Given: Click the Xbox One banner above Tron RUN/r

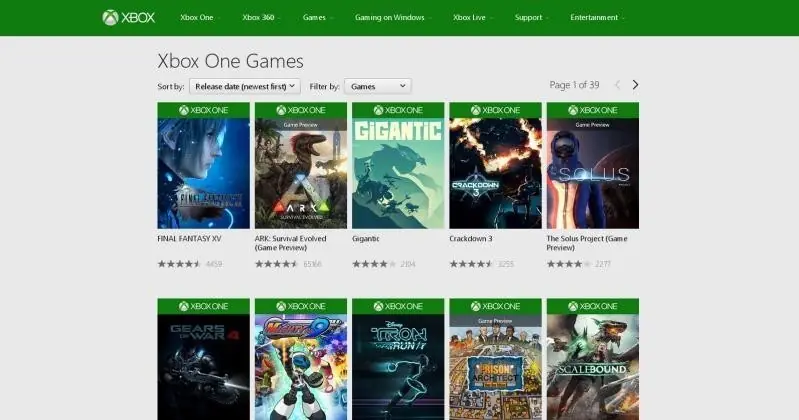Looking at the screenshot, I should (x=398, y=306).
